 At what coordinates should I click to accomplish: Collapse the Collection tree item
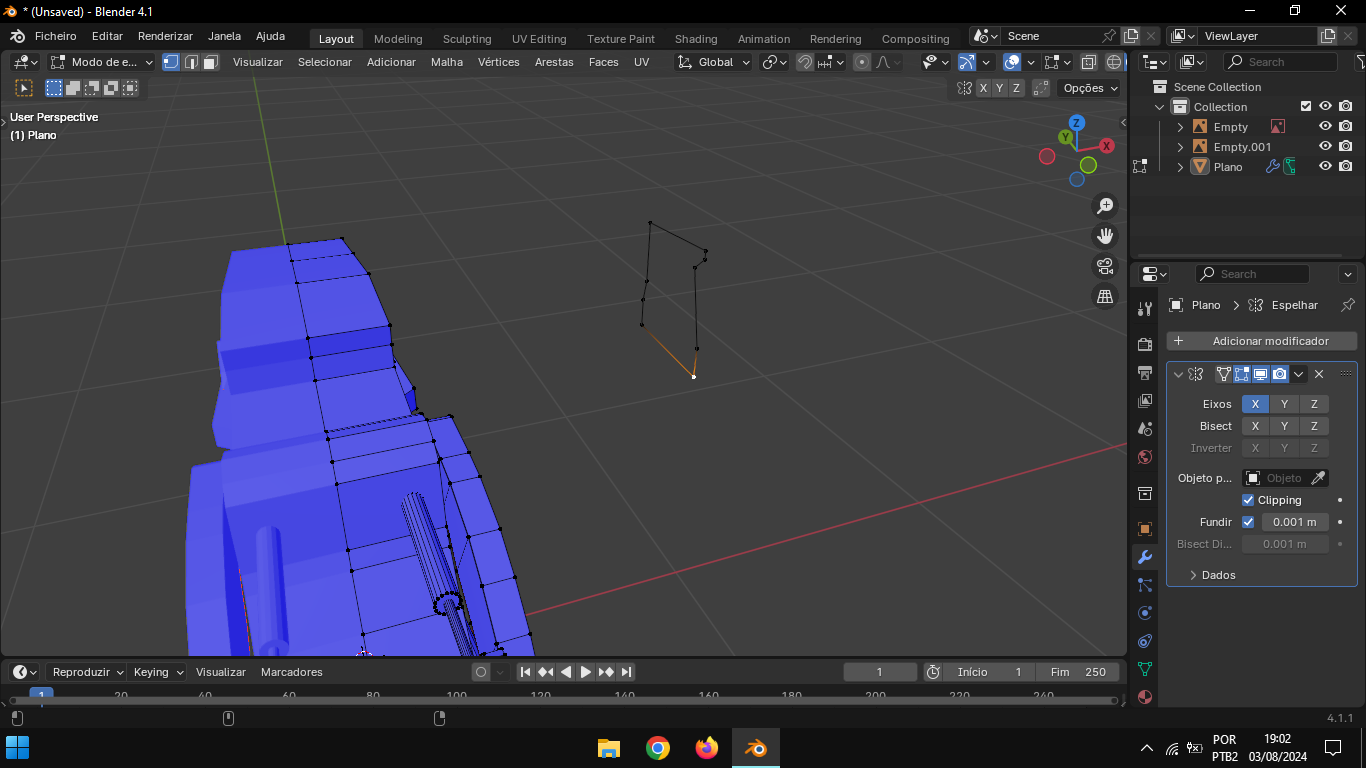pos(1160,107)
